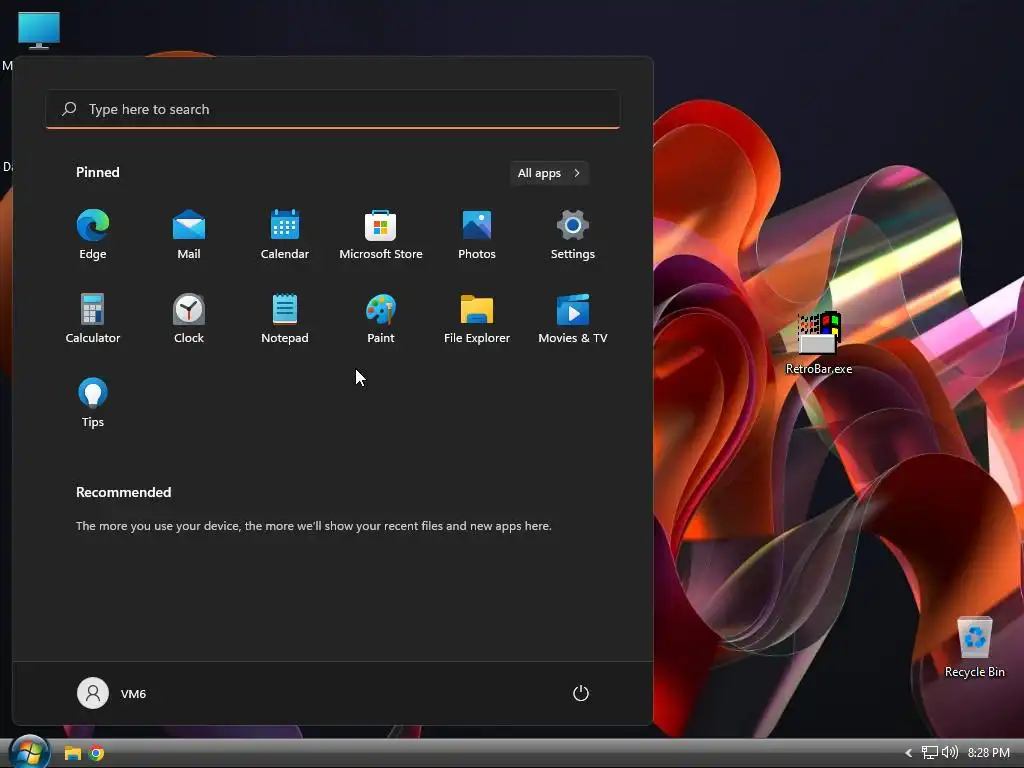Screen dimensions: 1024x768
Task: Click the search magnifier icon
Action: pyautogui.click(x=69, y=109)
